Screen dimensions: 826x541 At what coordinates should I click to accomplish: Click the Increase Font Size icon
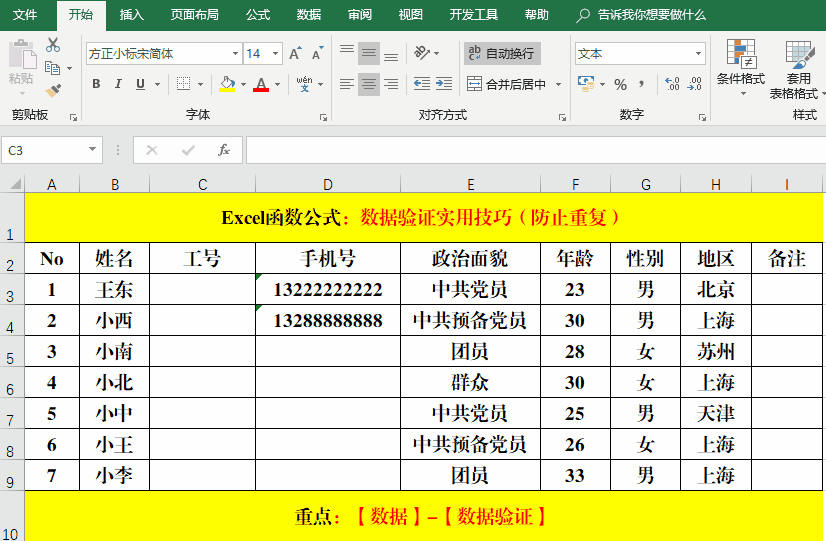[x=295, y=54]
